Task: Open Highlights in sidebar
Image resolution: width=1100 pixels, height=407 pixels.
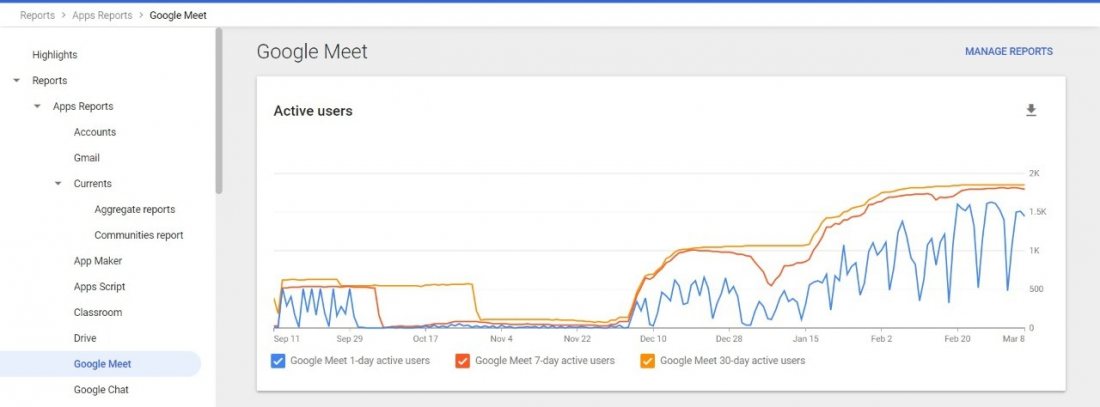Action: 54,55
